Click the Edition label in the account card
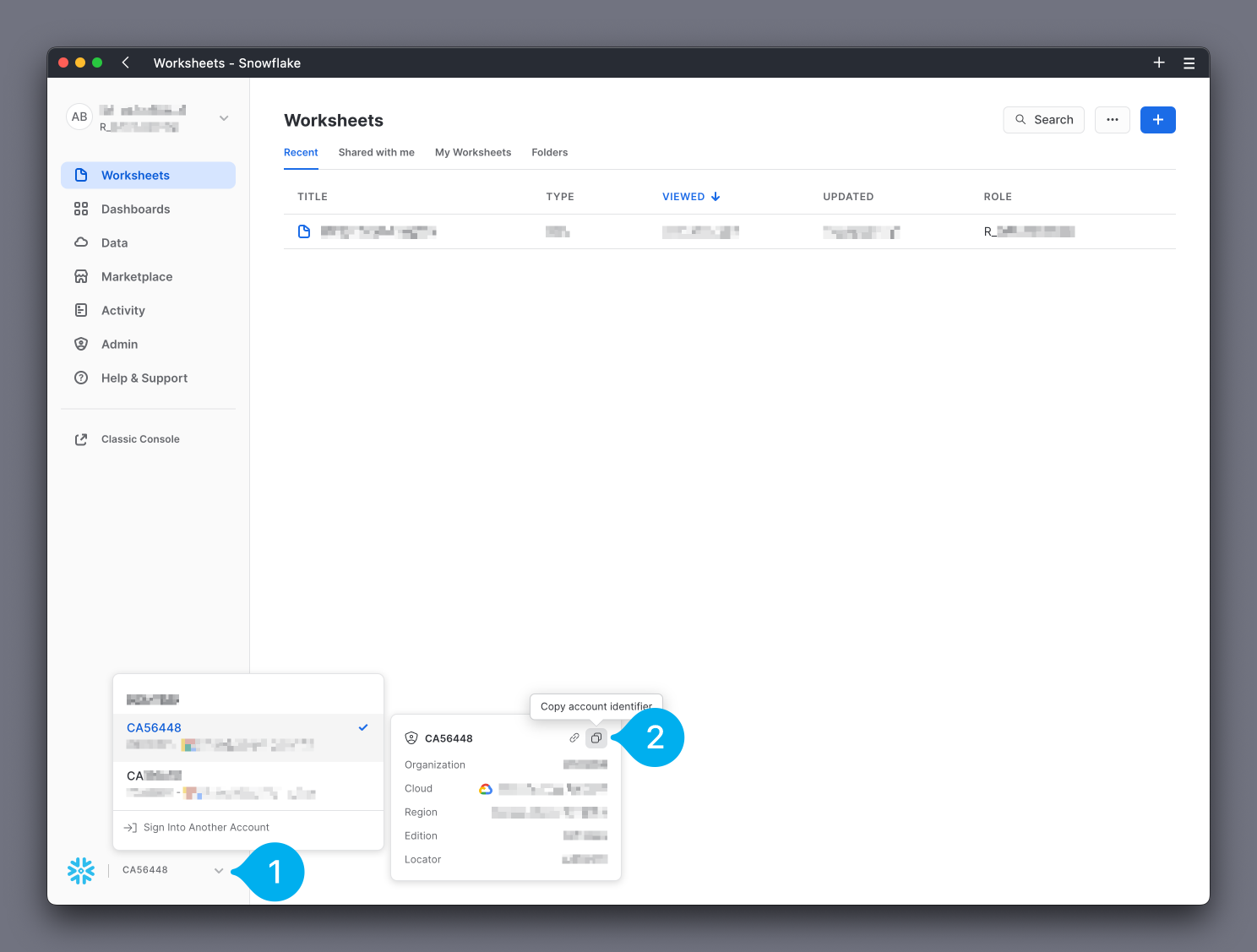Screen dimensions: 1257x952 (421, 836)
